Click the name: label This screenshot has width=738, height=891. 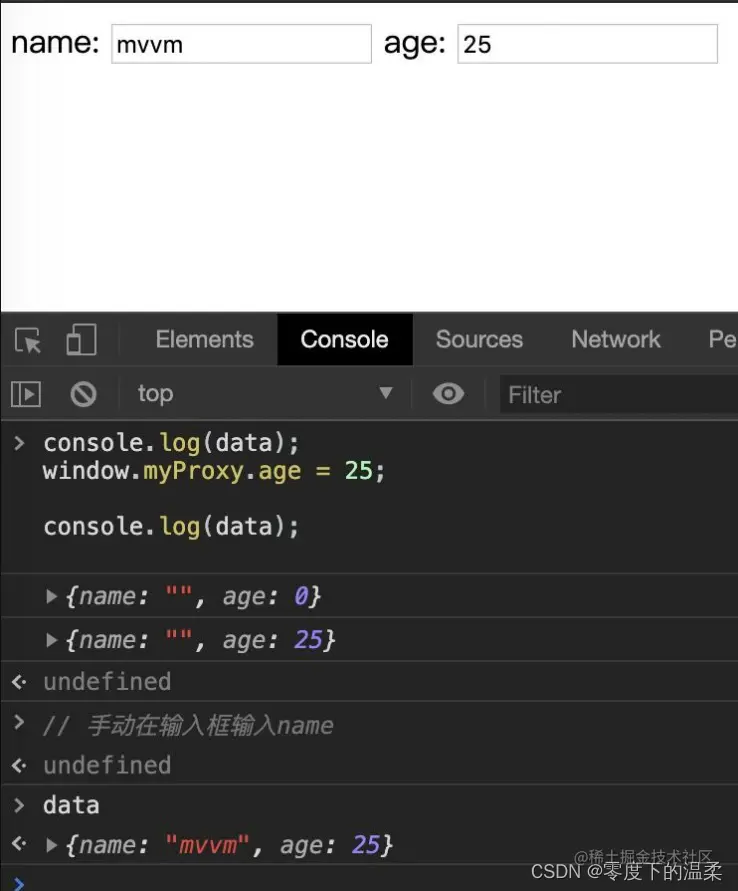tap(55, 43)
